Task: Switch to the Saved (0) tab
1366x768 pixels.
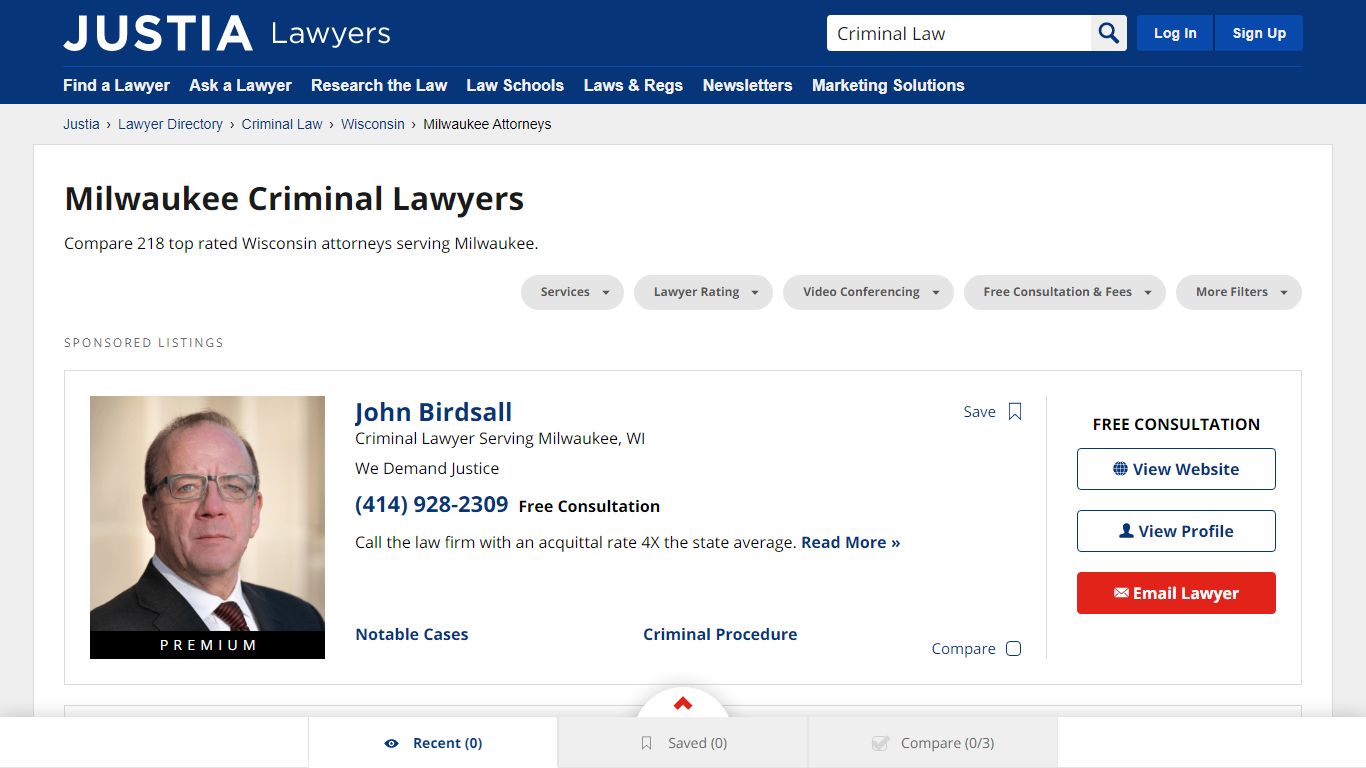Action: pos(683,743)
